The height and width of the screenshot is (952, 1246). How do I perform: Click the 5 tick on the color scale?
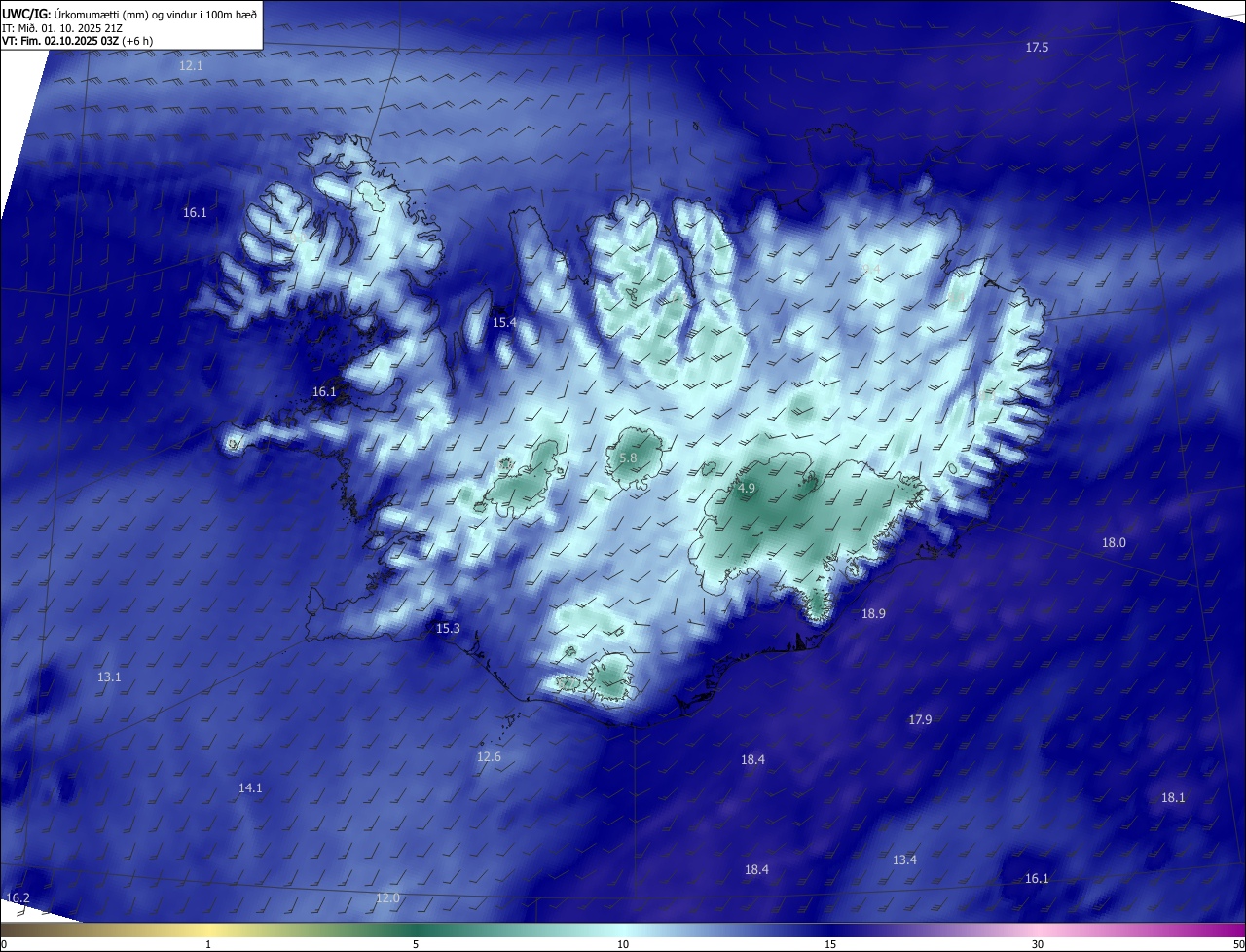[x=416, y=944]
